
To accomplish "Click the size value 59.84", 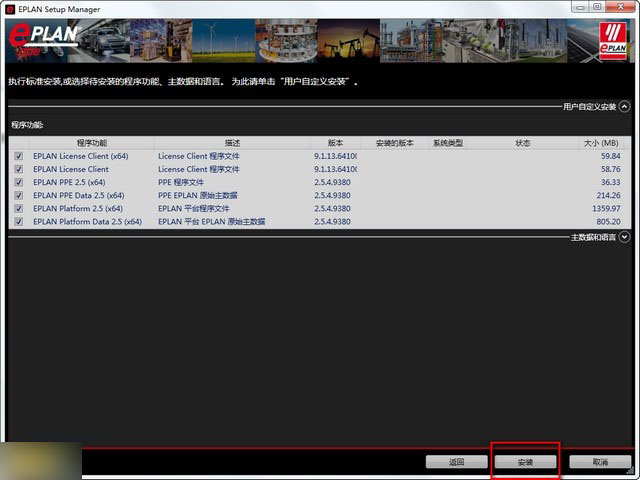I will pos(611,156).
